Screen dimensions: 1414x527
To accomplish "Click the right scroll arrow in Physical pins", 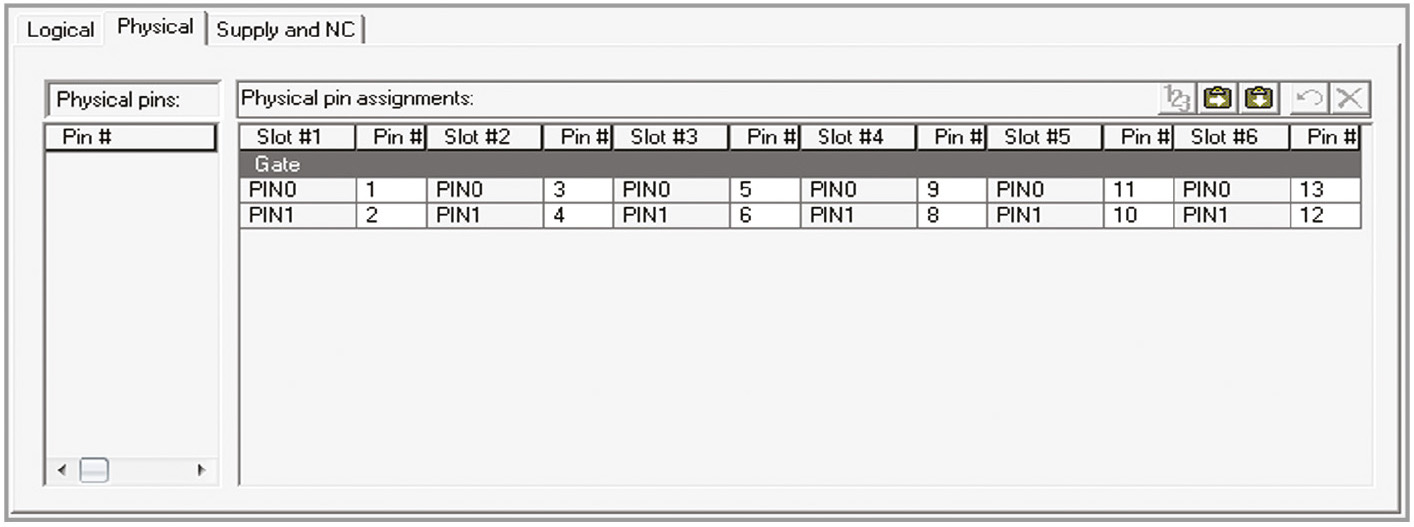I will tap(201, 469).
